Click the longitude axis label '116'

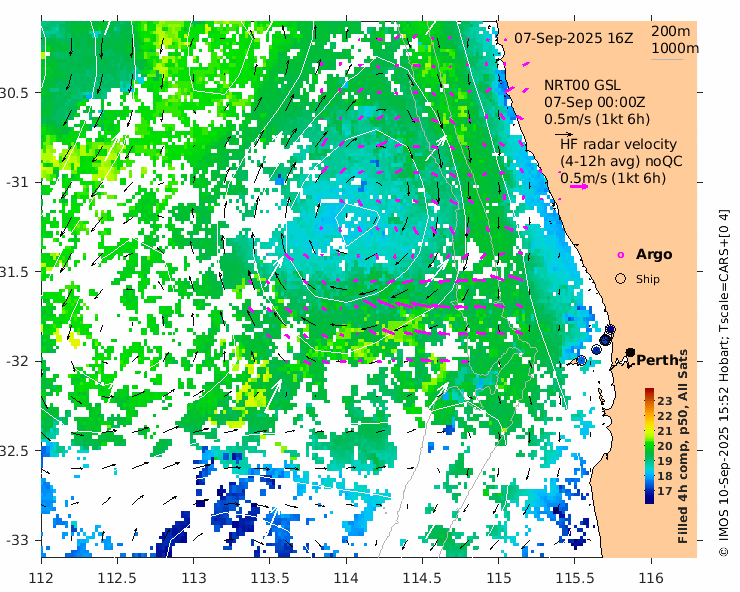(651, 578)
